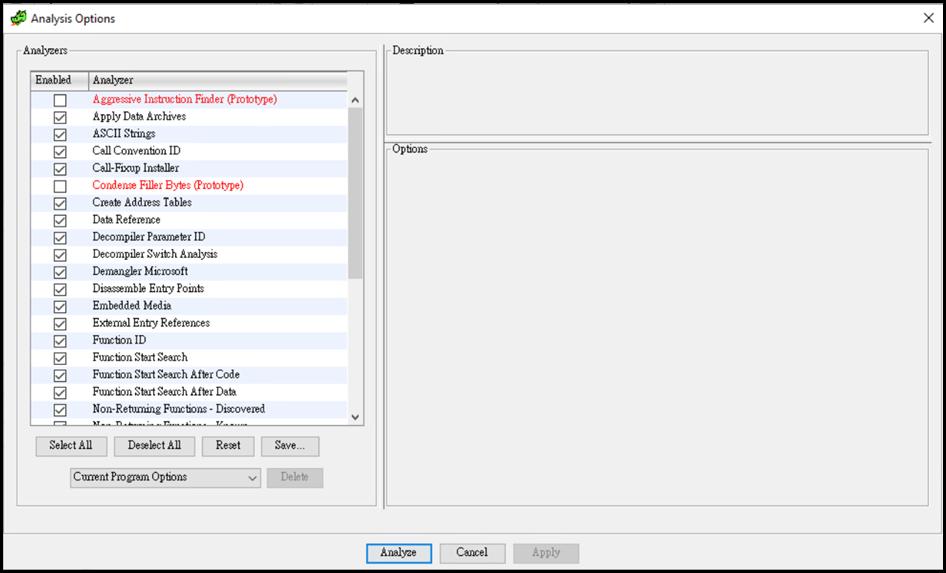Toggle Function Start Search After Data checkbox
The width and height of the screenshot is (946, 573).
60,393
